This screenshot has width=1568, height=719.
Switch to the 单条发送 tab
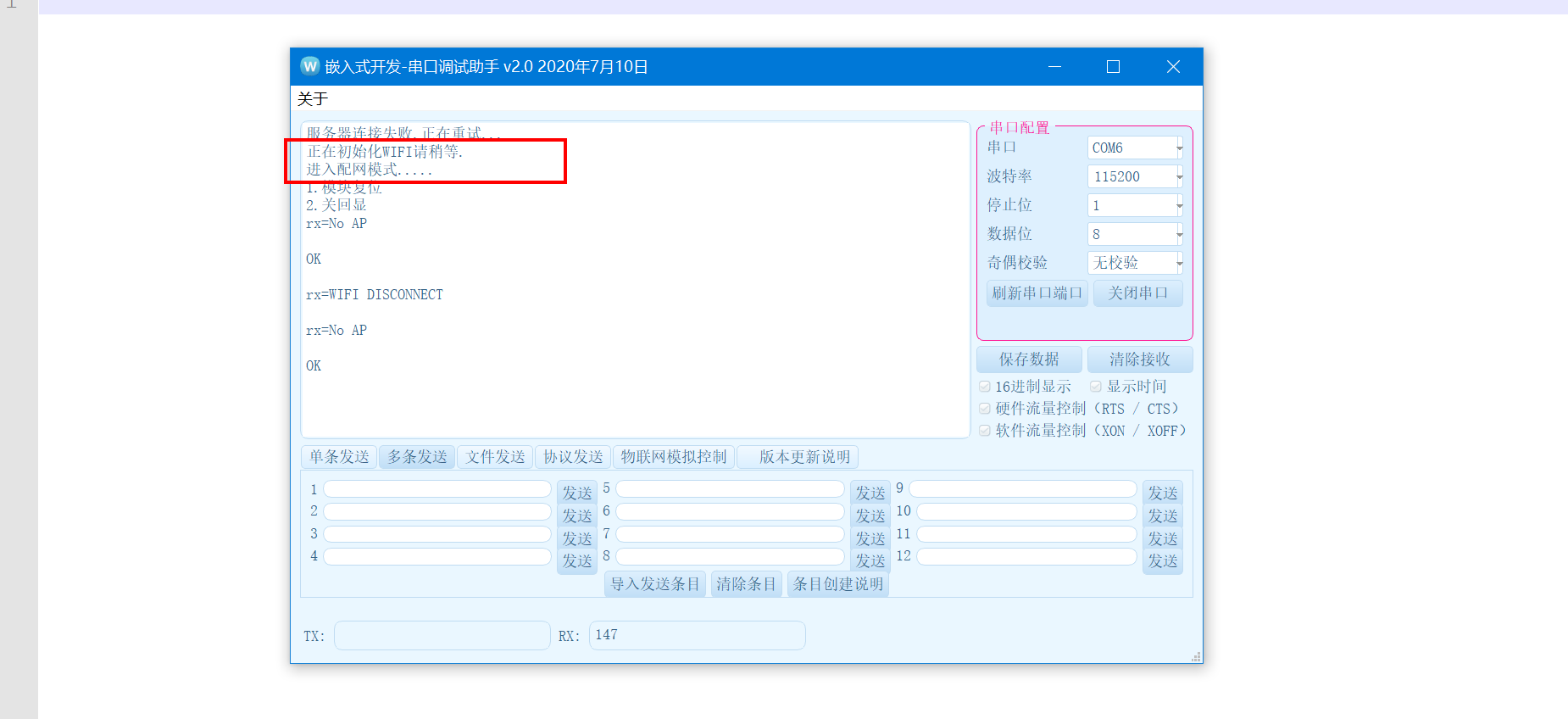click(x=339, y=457)
